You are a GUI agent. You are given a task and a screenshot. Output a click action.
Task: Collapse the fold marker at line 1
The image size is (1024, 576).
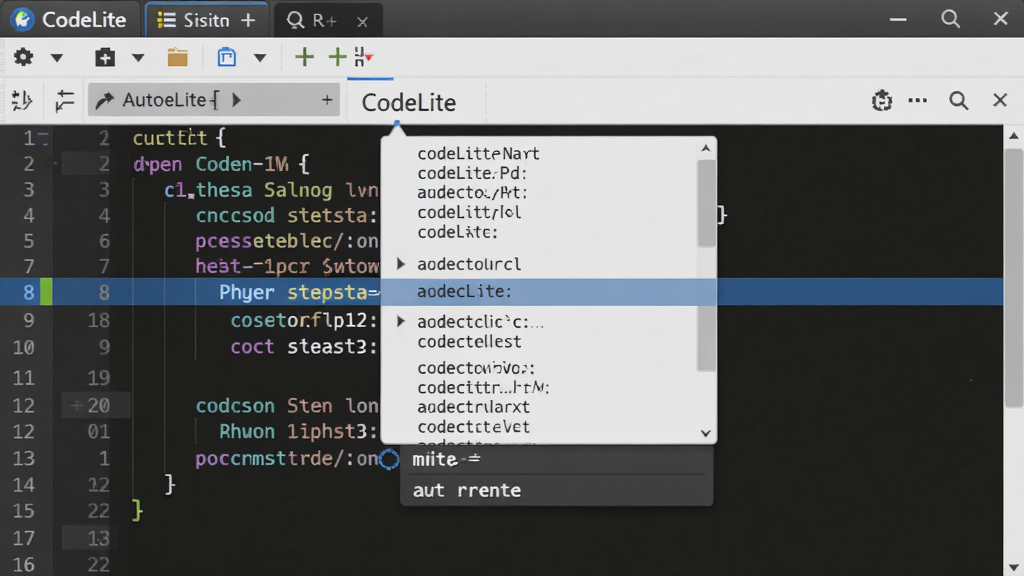(x=43, y=138)
